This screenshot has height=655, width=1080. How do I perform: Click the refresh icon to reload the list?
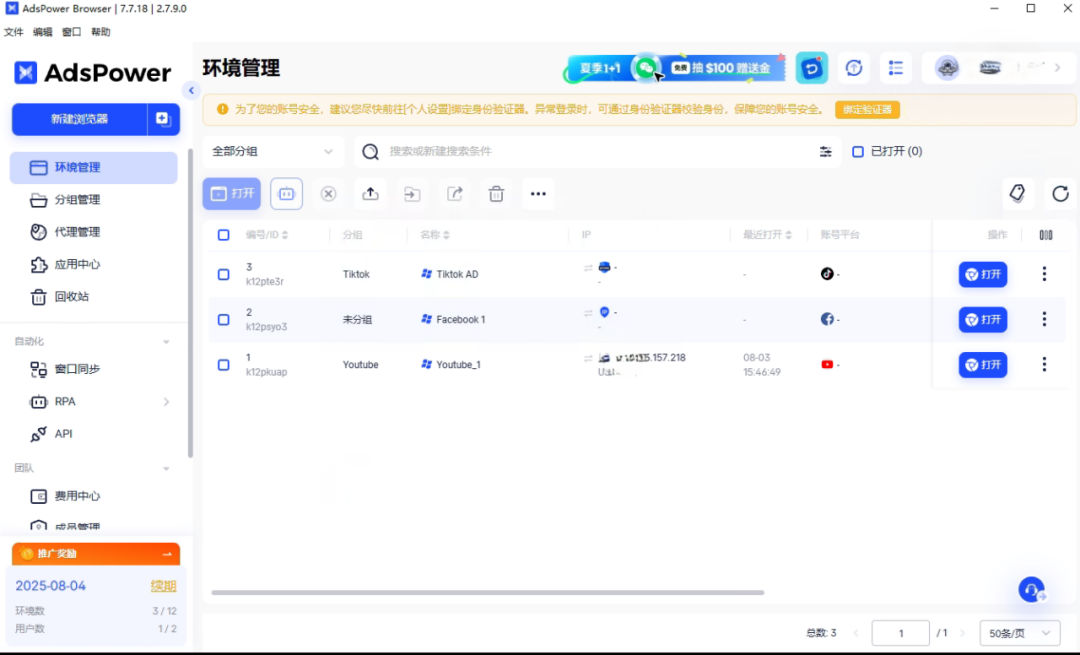[x=1060, y=195]
